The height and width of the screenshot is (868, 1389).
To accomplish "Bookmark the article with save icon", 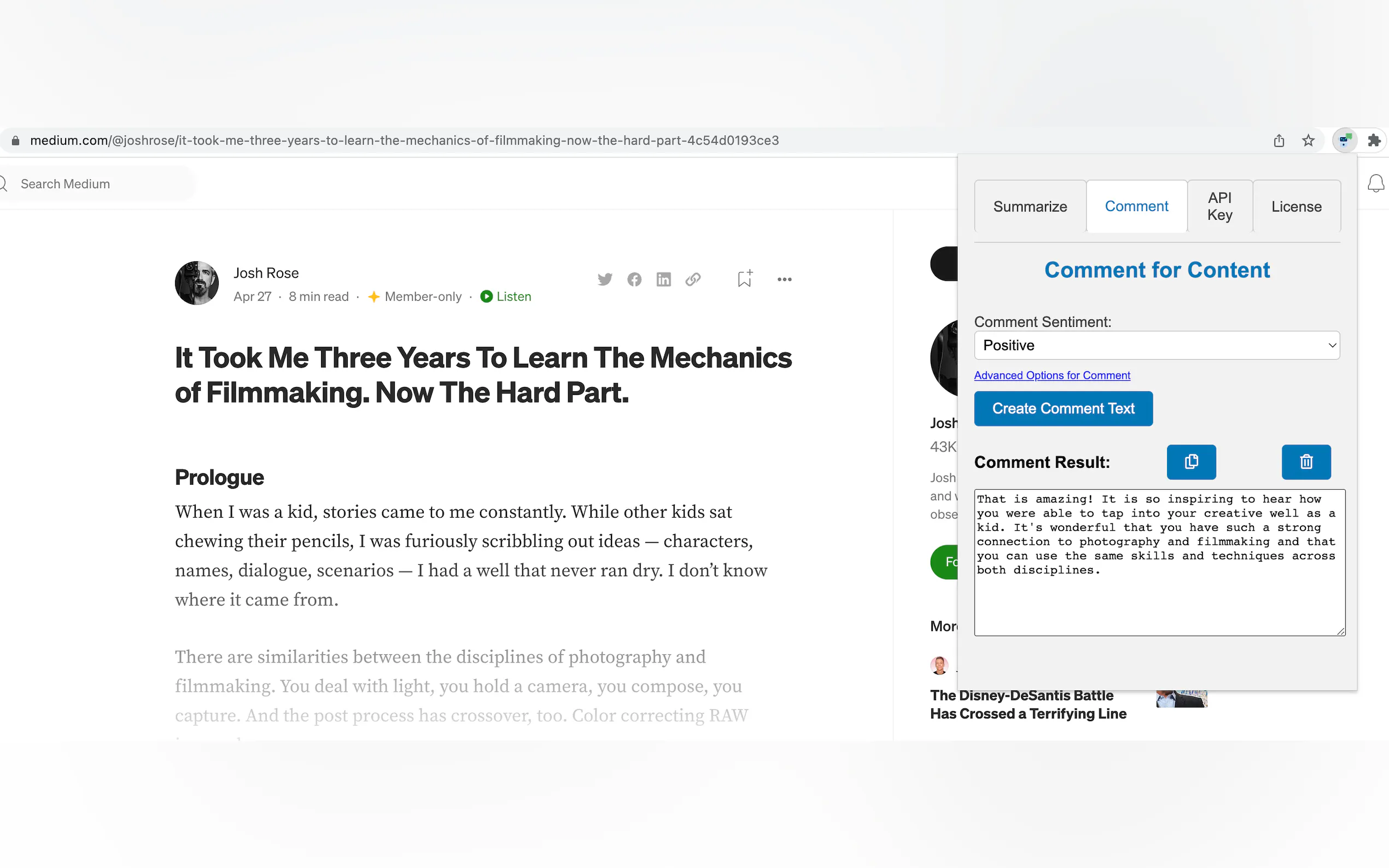I will click(745, 279).
